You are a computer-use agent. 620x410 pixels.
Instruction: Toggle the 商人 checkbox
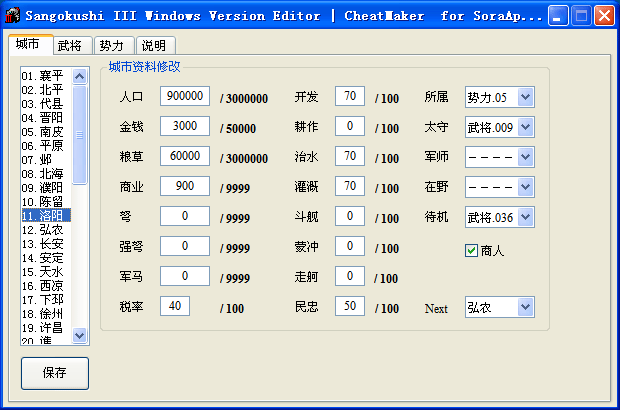coord(472,251)
